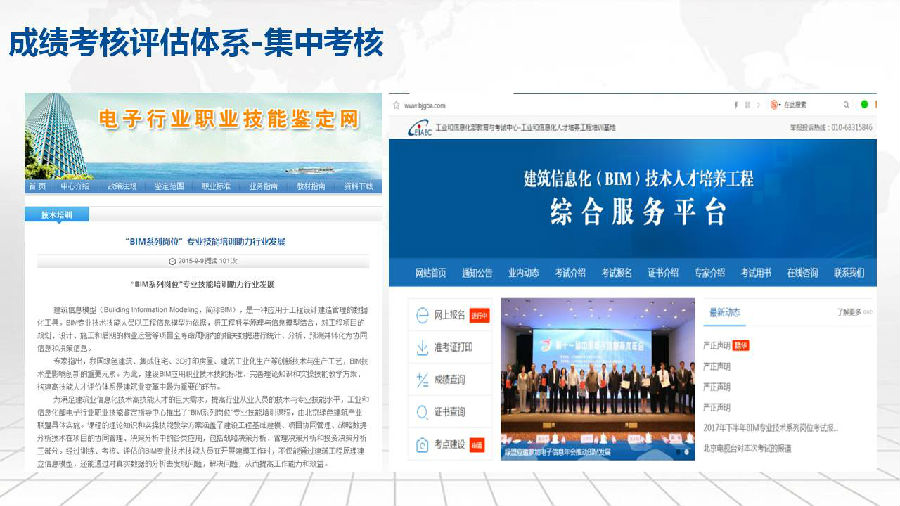Click the clock icon next to article date
The width and height of the screenshot is (900, 506).
point(172,261)
